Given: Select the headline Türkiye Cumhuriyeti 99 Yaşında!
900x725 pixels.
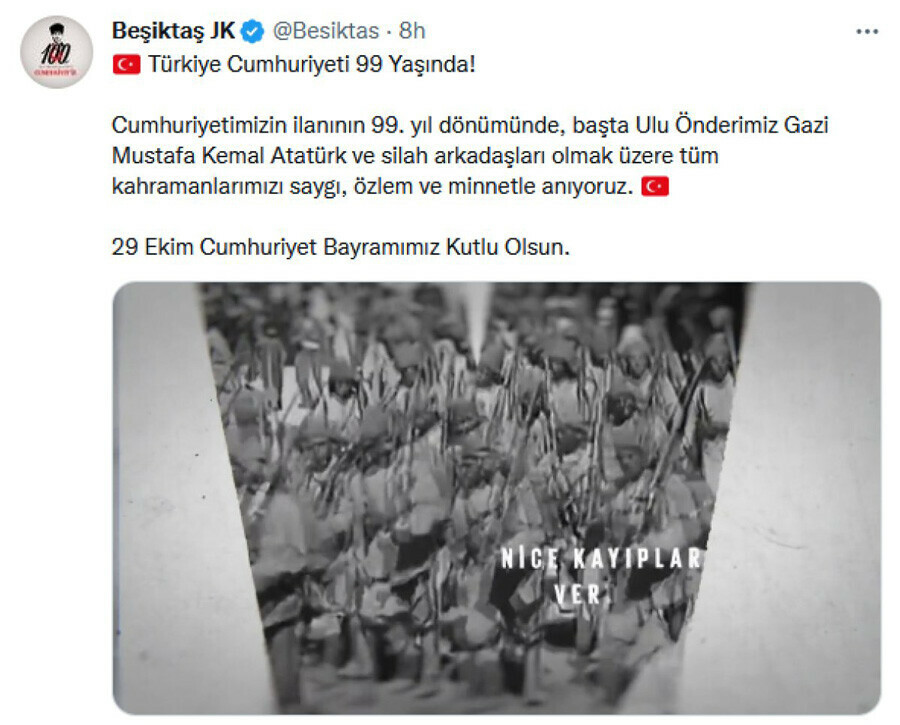Looking at the screenshot, I should point(312,64).
